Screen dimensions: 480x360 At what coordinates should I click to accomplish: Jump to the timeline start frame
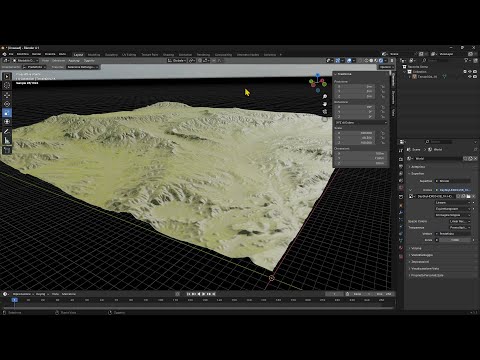click(188, 294)
